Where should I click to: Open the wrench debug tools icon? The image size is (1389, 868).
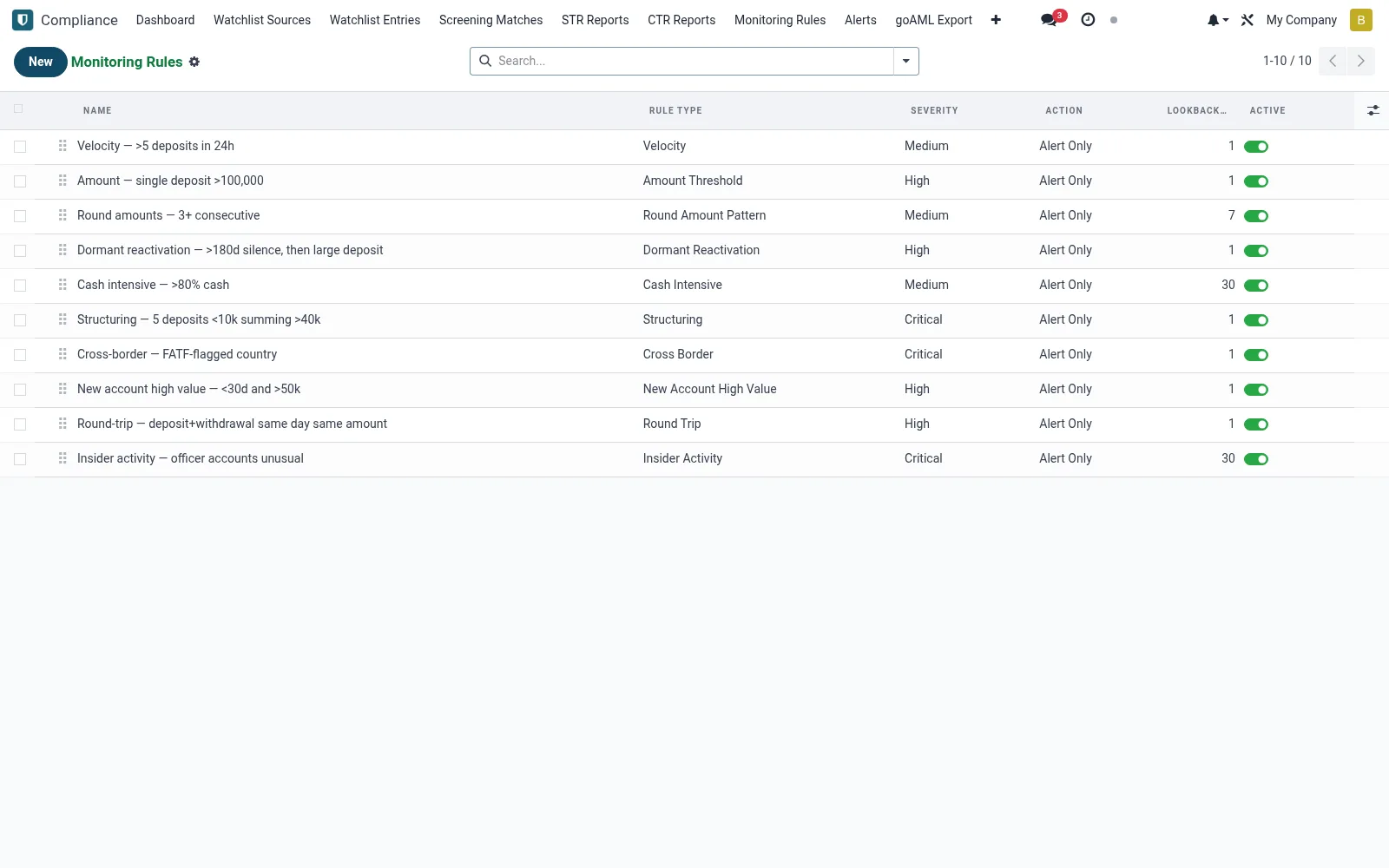(x=1247, y=20)
